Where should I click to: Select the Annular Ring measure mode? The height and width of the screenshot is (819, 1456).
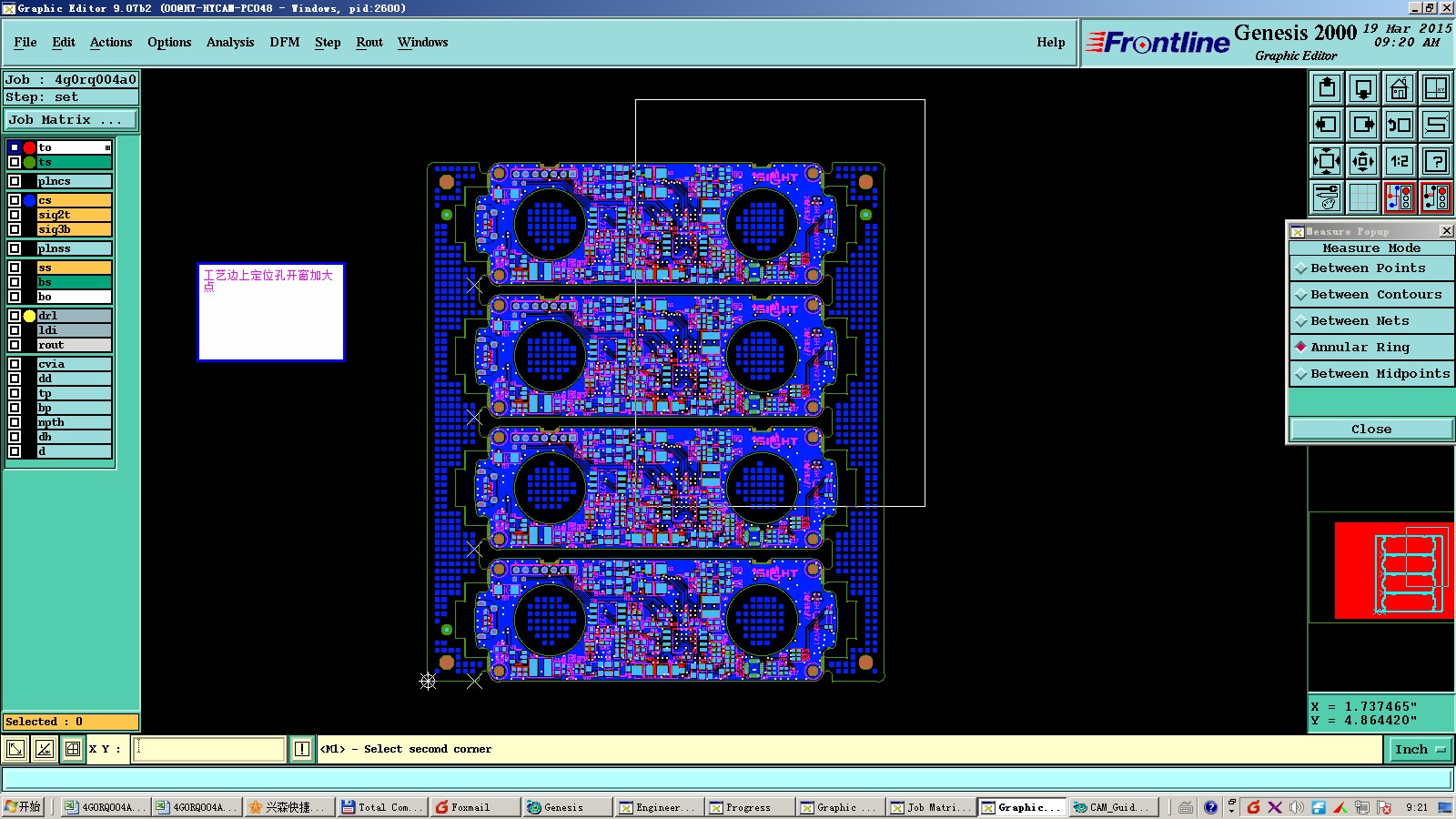tap(1371, 348)
